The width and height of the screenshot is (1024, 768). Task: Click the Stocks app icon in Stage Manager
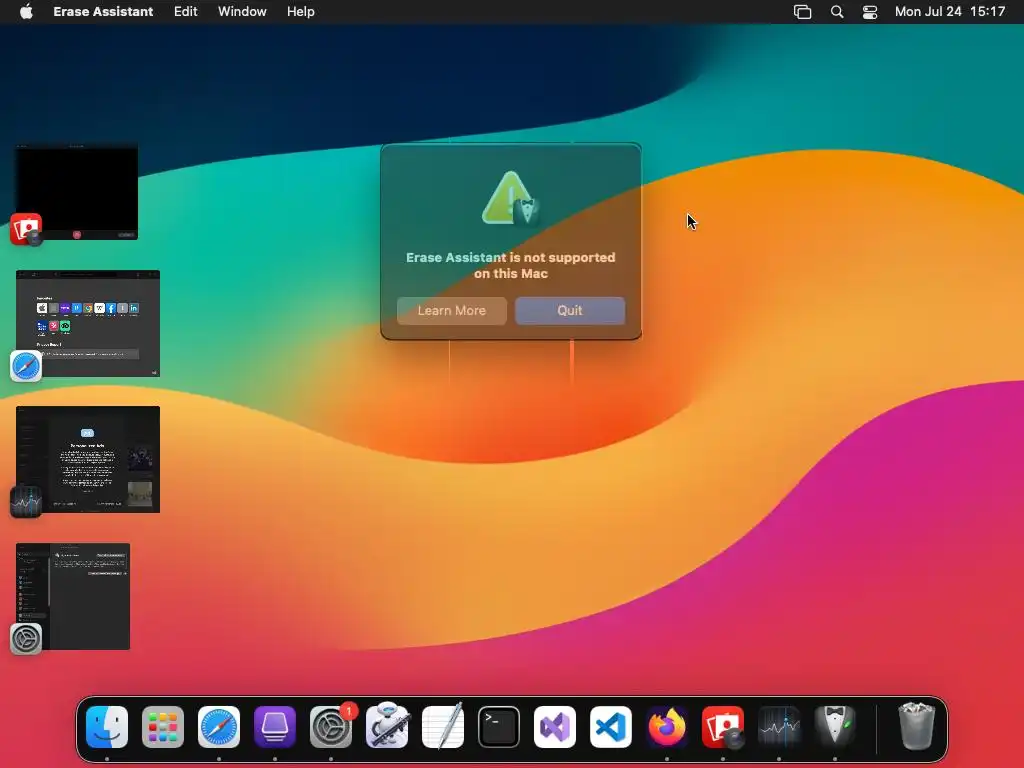[26, 502]
